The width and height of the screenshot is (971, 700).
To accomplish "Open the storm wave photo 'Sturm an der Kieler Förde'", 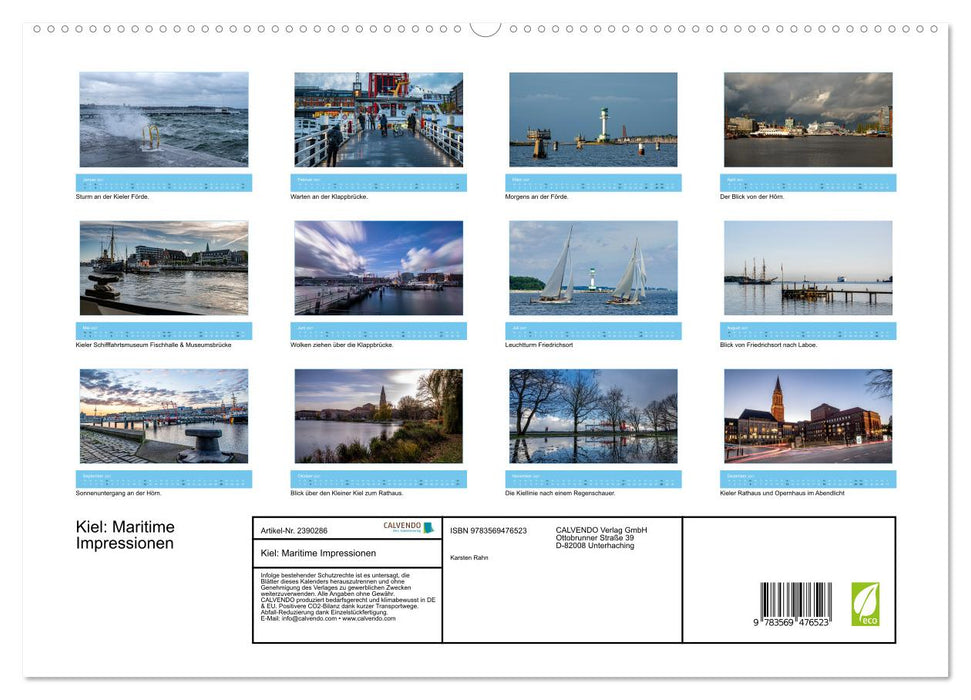I will (x=164, y=120).
